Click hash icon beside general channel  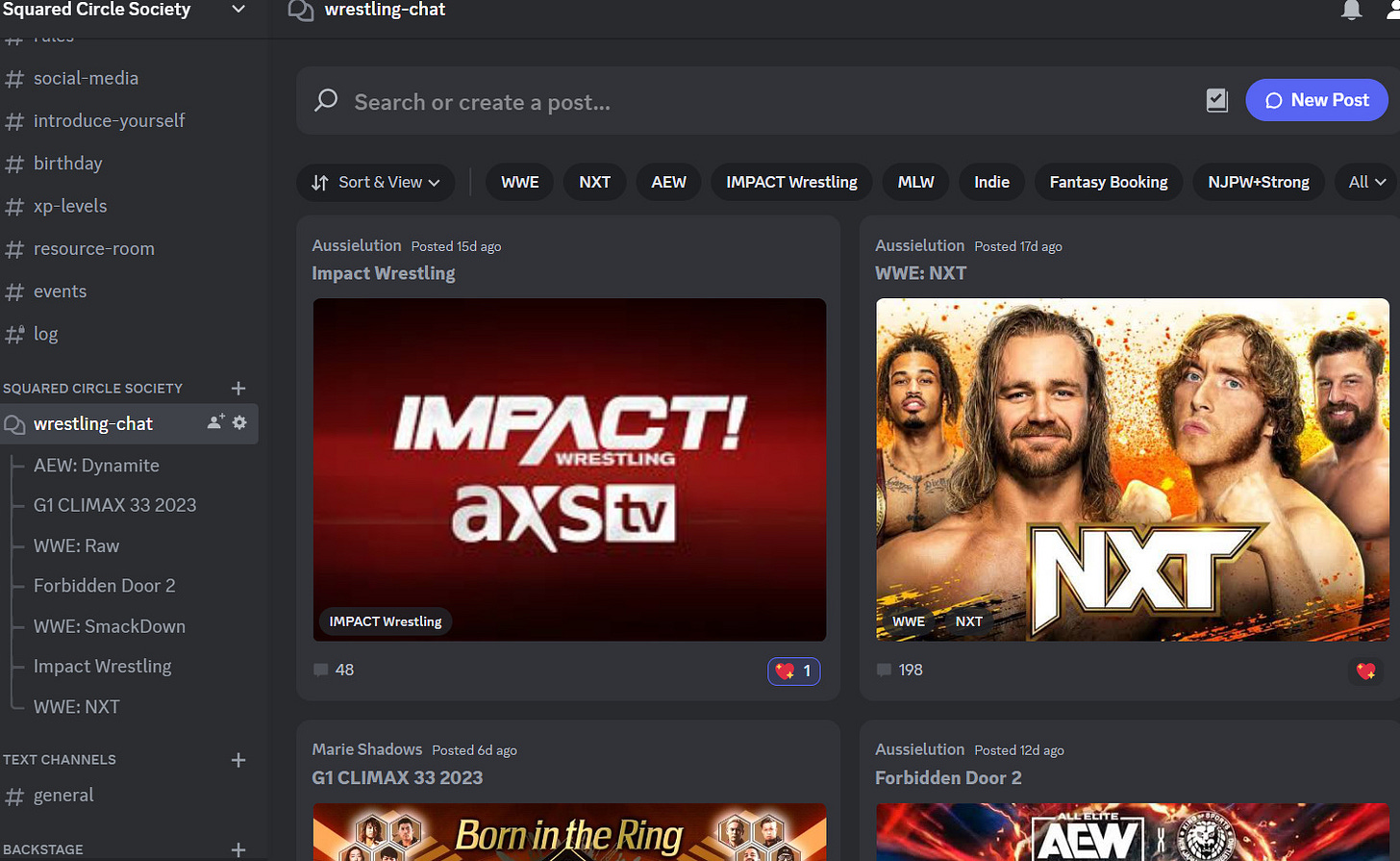[x=14, y=797]
